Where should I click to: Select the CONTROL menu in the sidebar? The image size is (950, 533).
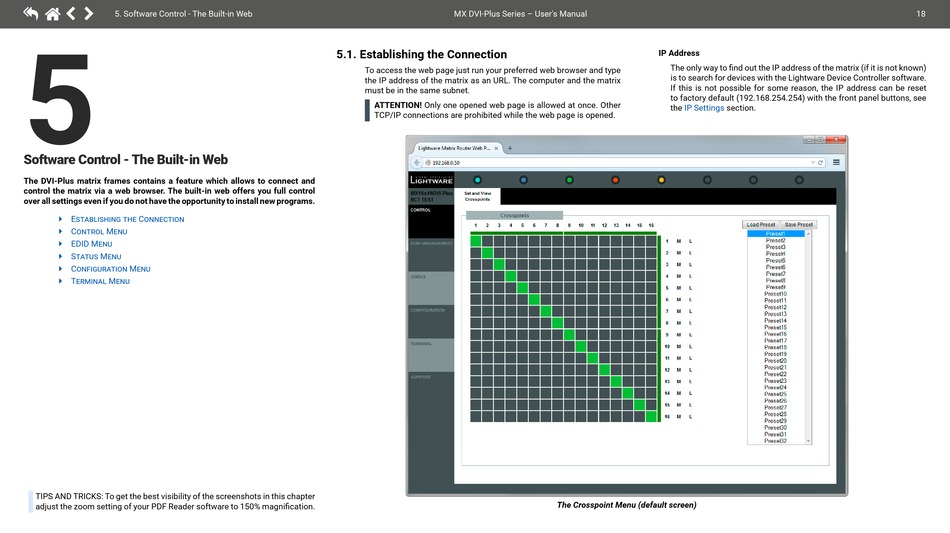[x=431, y=221]
